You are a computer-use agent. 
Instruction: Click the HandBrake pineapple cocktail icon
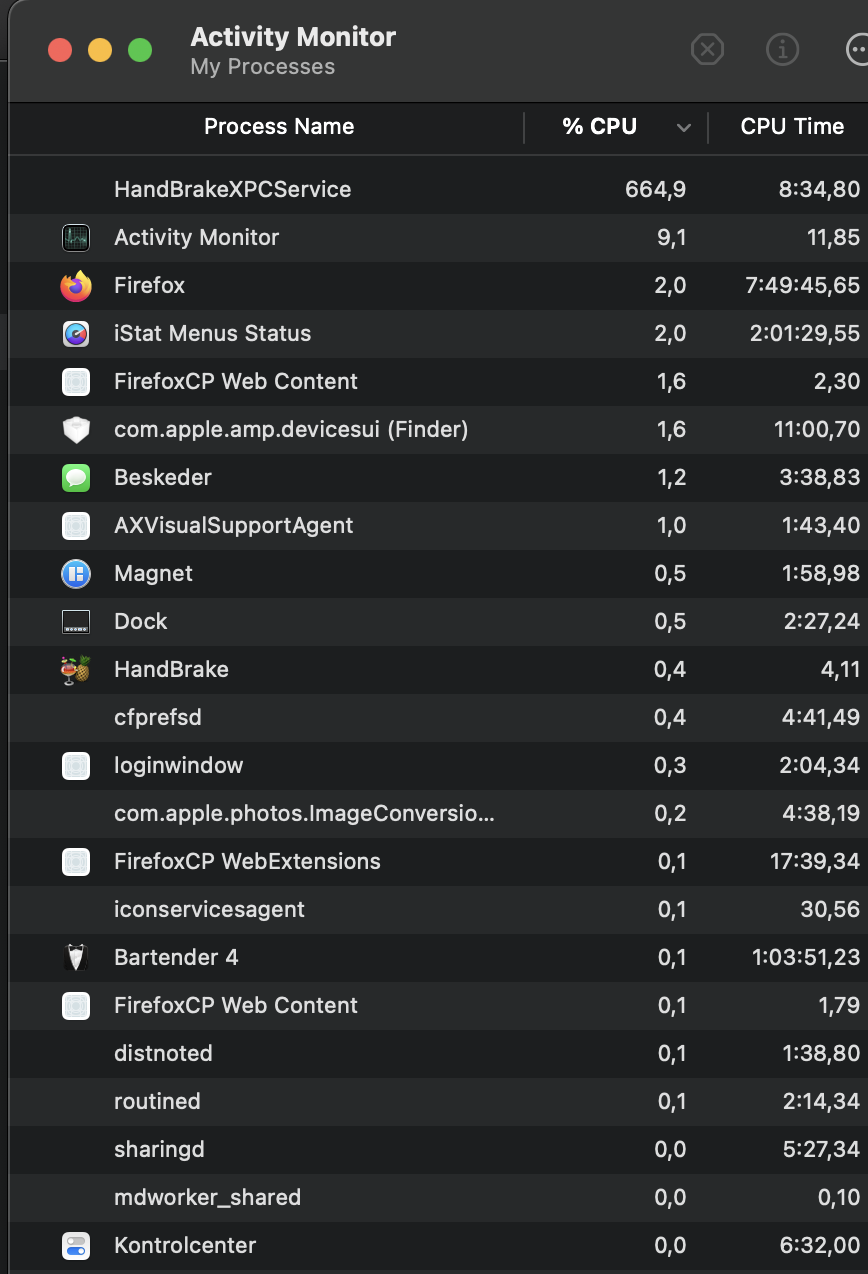(x=76, y=669)
